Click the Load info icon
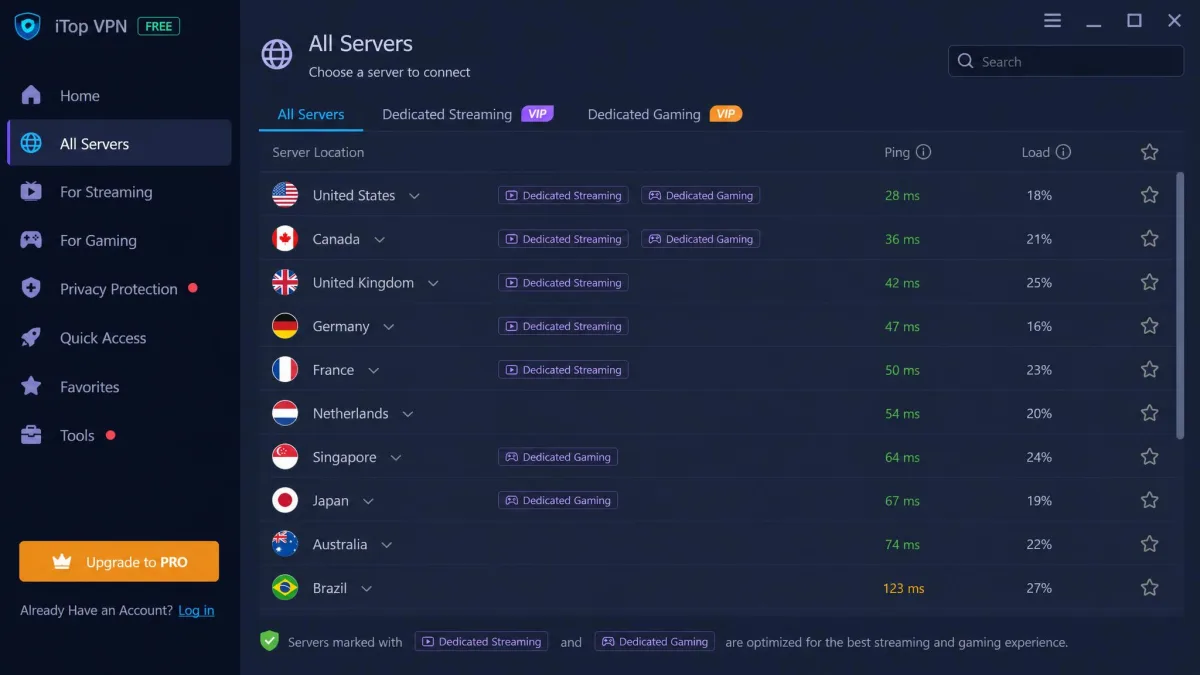 coord(1063,152)
